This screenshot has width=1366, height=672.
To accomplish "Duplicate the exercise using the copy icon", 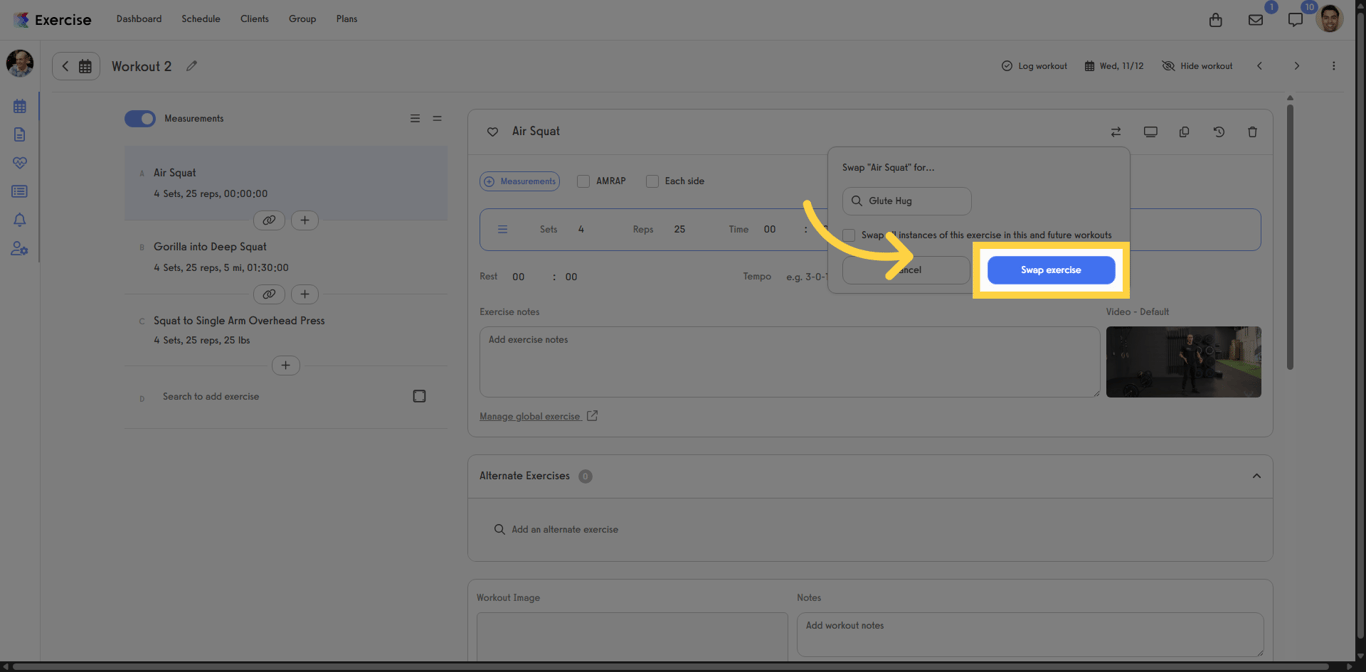I will (1184, 131).
